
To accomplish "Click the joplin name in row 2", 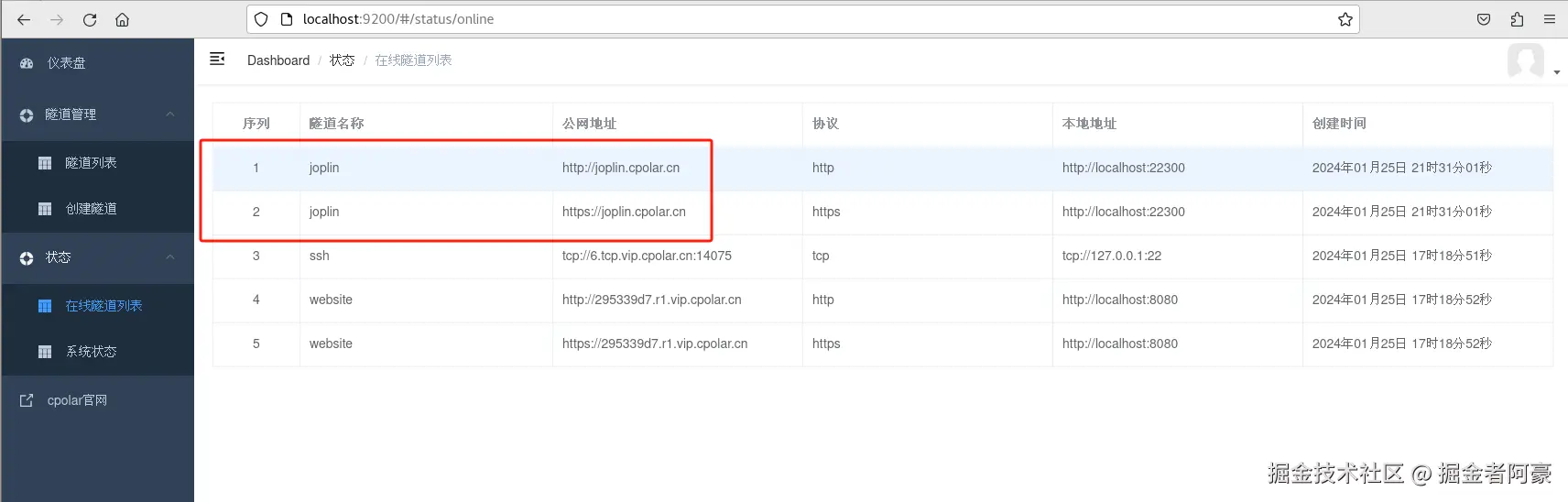I will 324,212.
